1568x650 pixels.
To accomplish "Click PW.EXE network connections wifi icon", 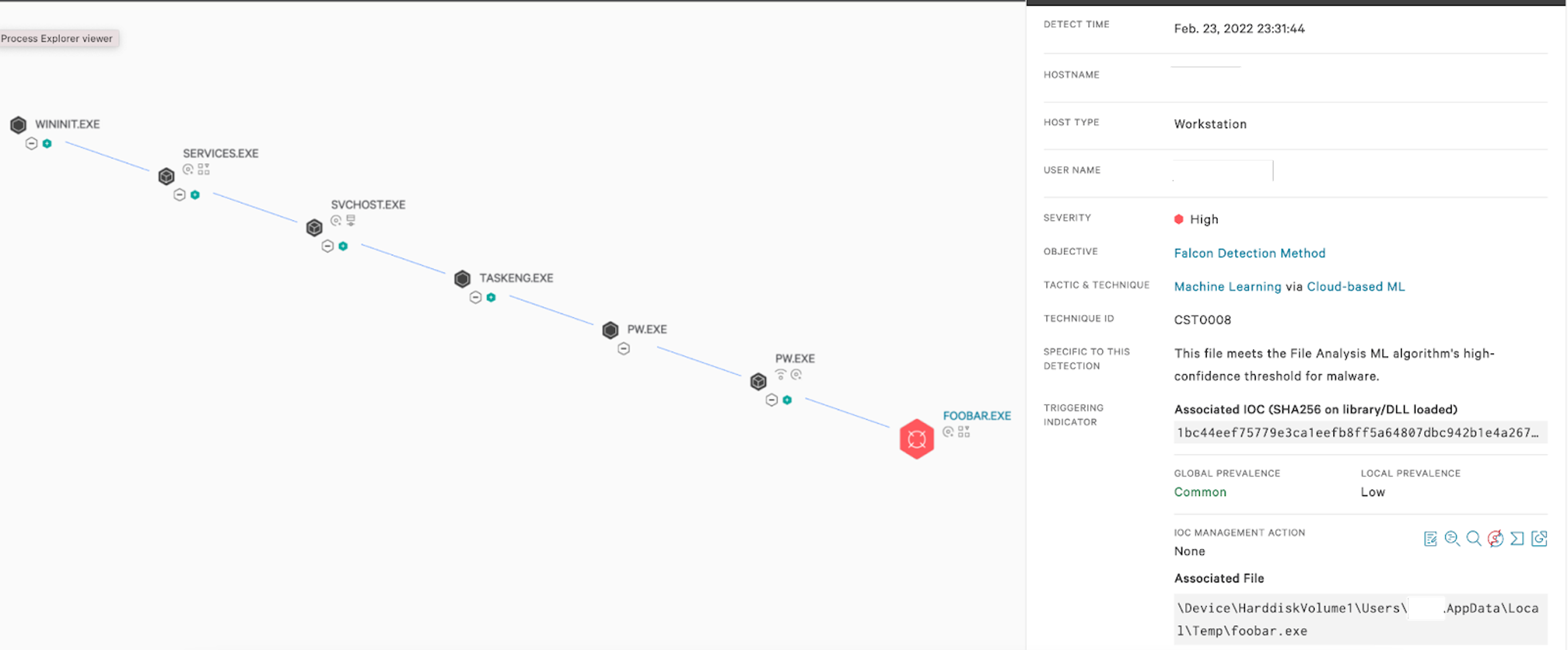I will pos(780,375).
